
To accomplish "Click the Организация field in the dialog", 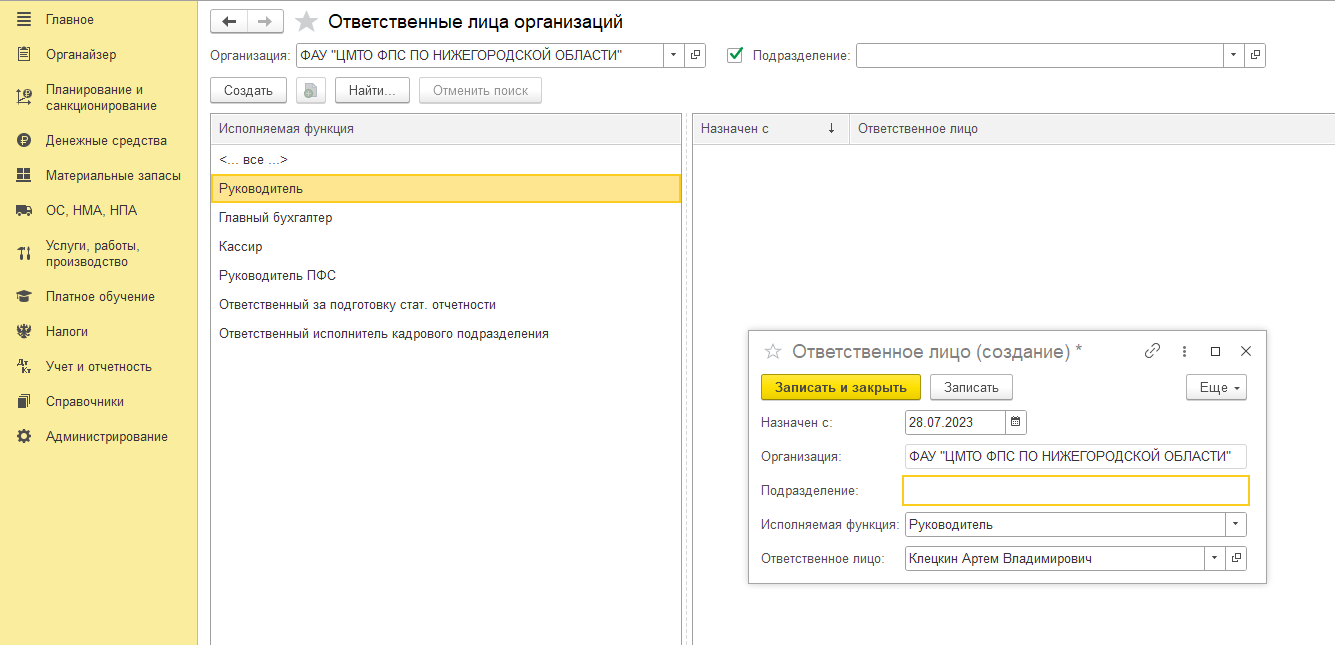I will [x=1076, y=456].
